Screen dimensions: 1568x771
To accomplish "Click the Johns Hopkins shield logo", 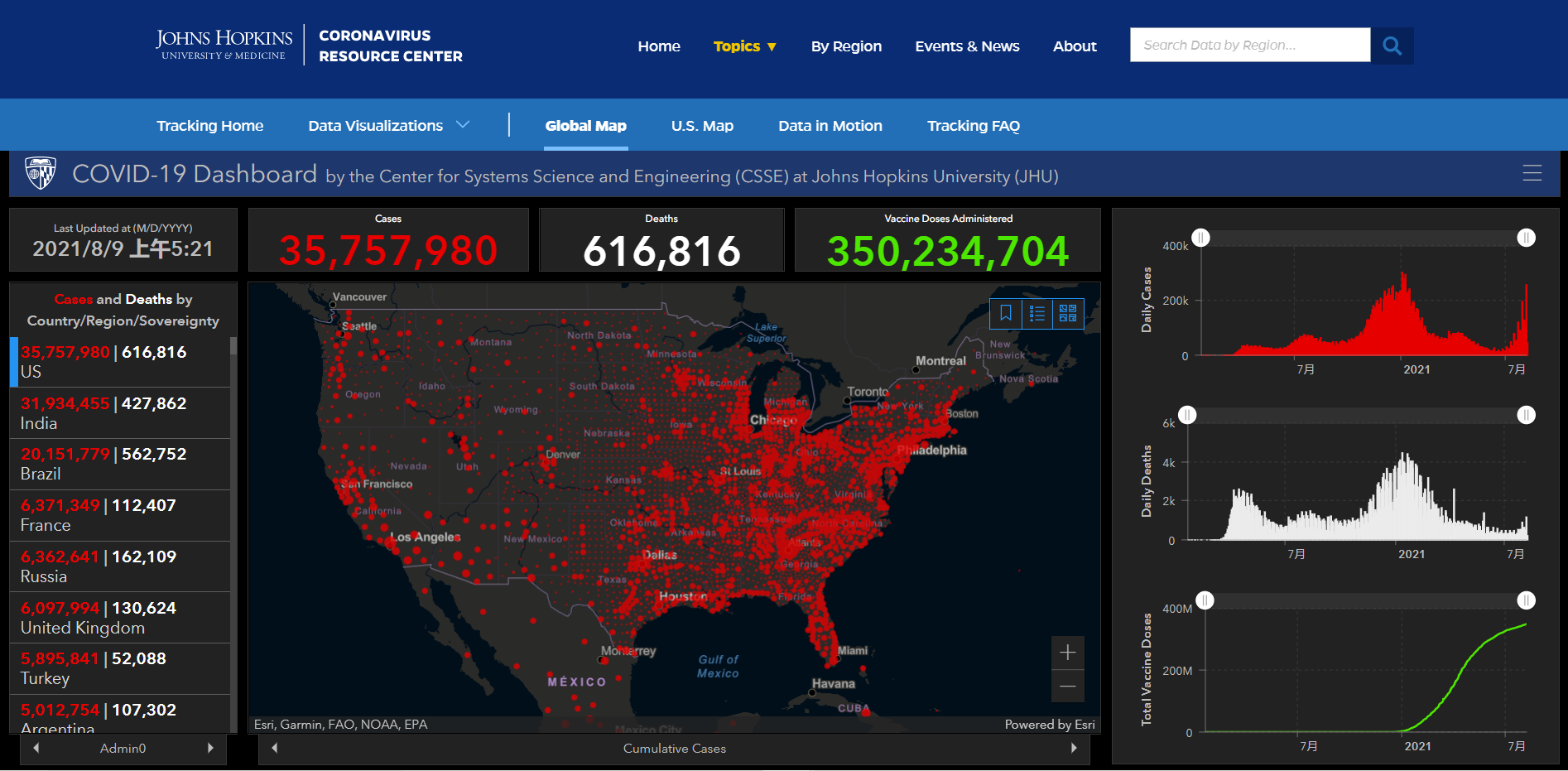I will [41, 173].
